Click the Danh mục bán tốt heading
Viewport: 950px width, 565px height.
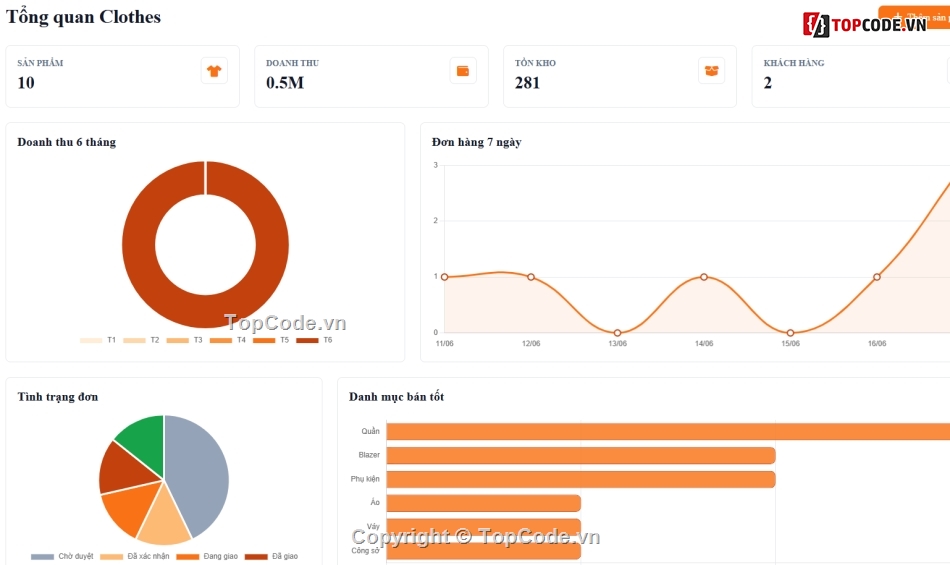coord(396,397)
